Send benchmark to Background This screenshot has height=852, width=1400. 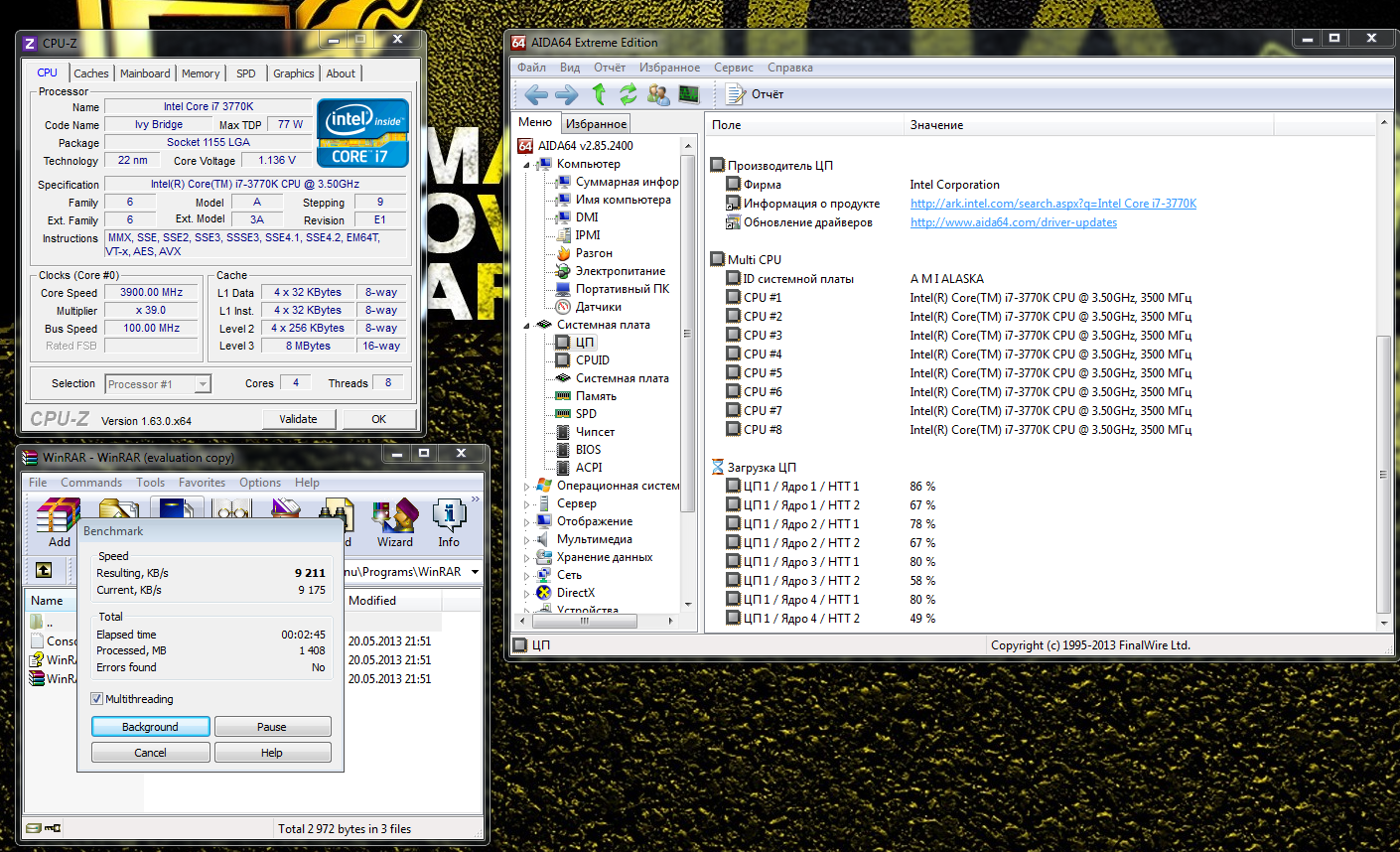(151, 727)
